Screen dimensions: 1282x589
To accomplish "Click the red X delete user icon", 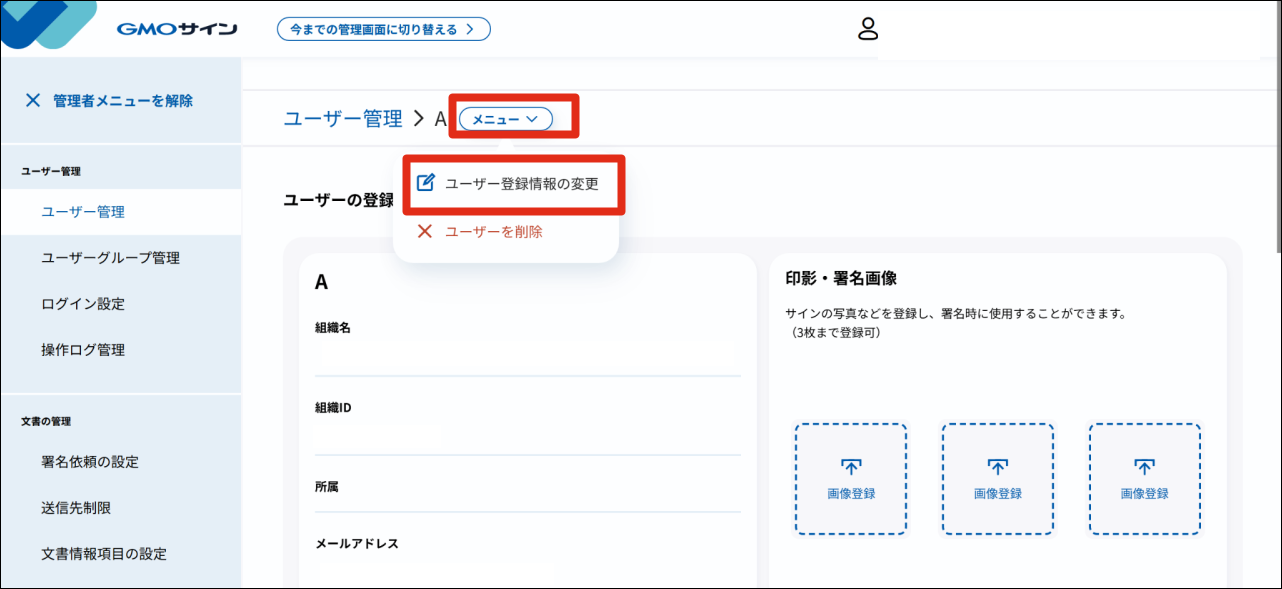I will (x=425, y=231).
